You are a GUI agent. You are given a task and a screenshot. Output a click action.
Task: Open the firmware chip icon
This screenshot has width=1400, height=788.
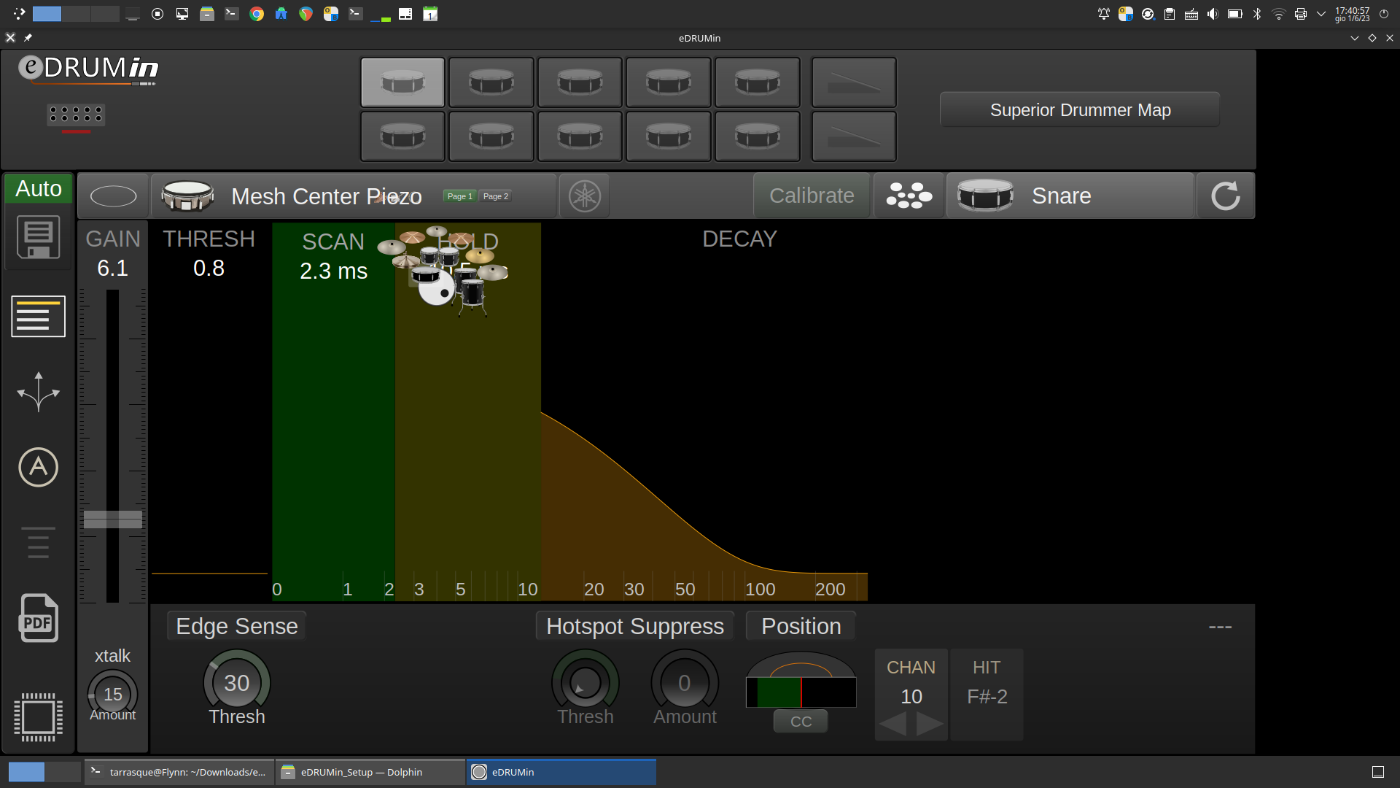pos(38,717)
